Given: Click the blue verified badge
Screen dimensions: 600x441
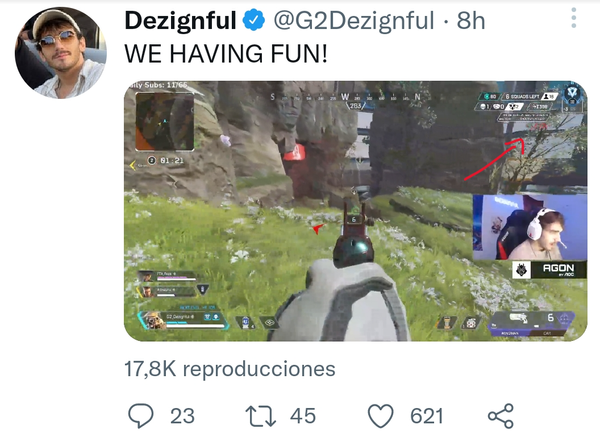Looking at the screenshot, I should [x=254, y=20].
